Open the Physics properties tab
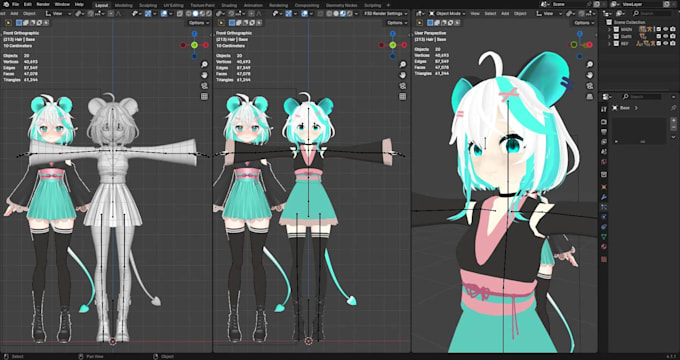 click(604, 217)
